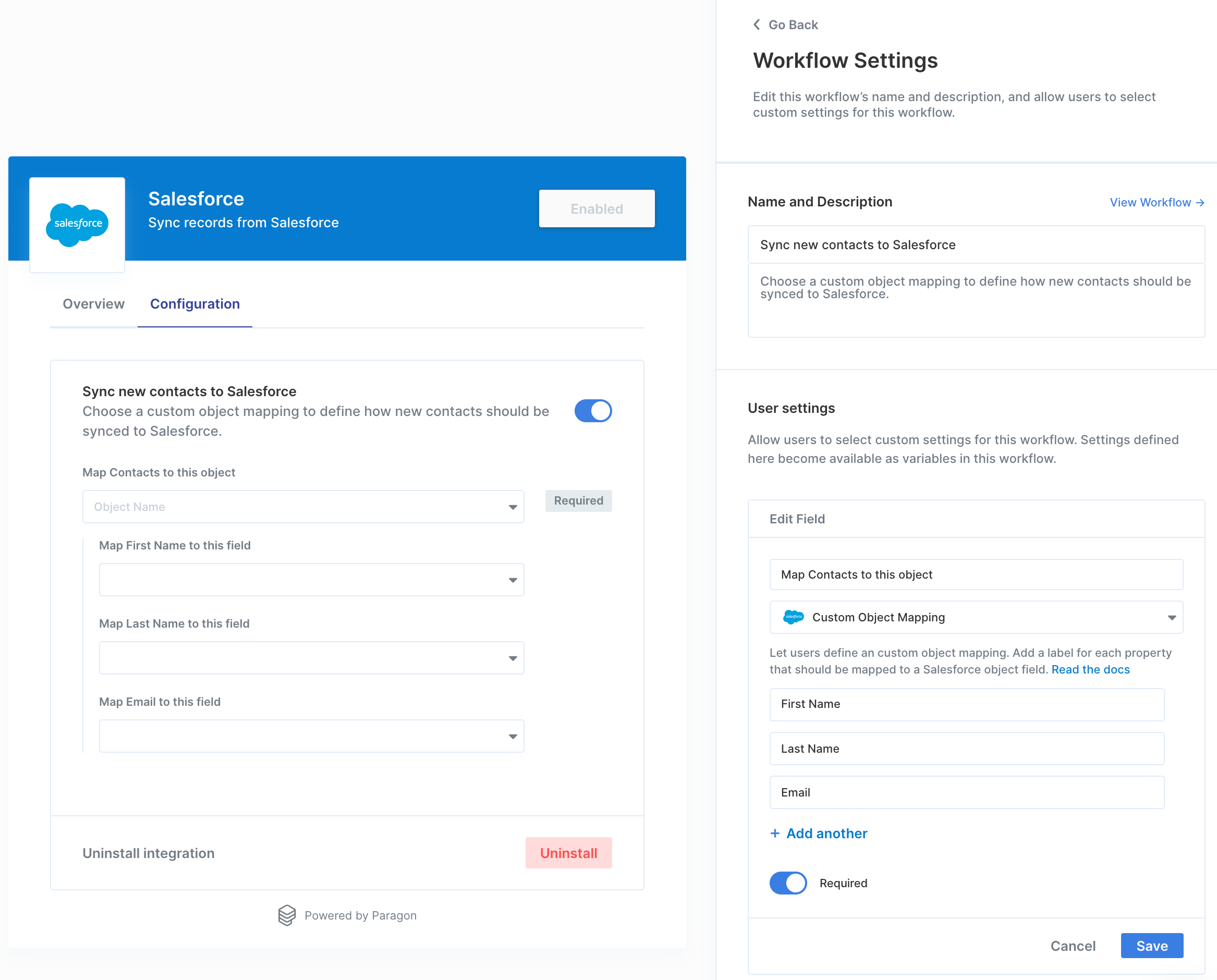
Task: Click the Uninstall button
Action: pos(568,853)
